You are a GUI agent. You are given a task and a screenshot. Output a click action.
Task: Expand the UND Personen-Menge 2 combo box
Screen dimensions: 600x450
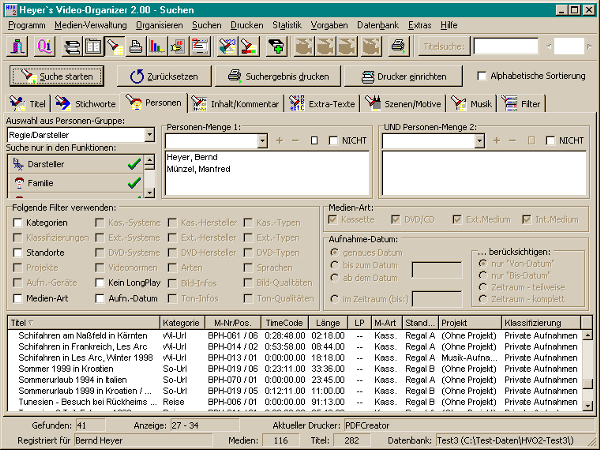(x=479, y=141)
